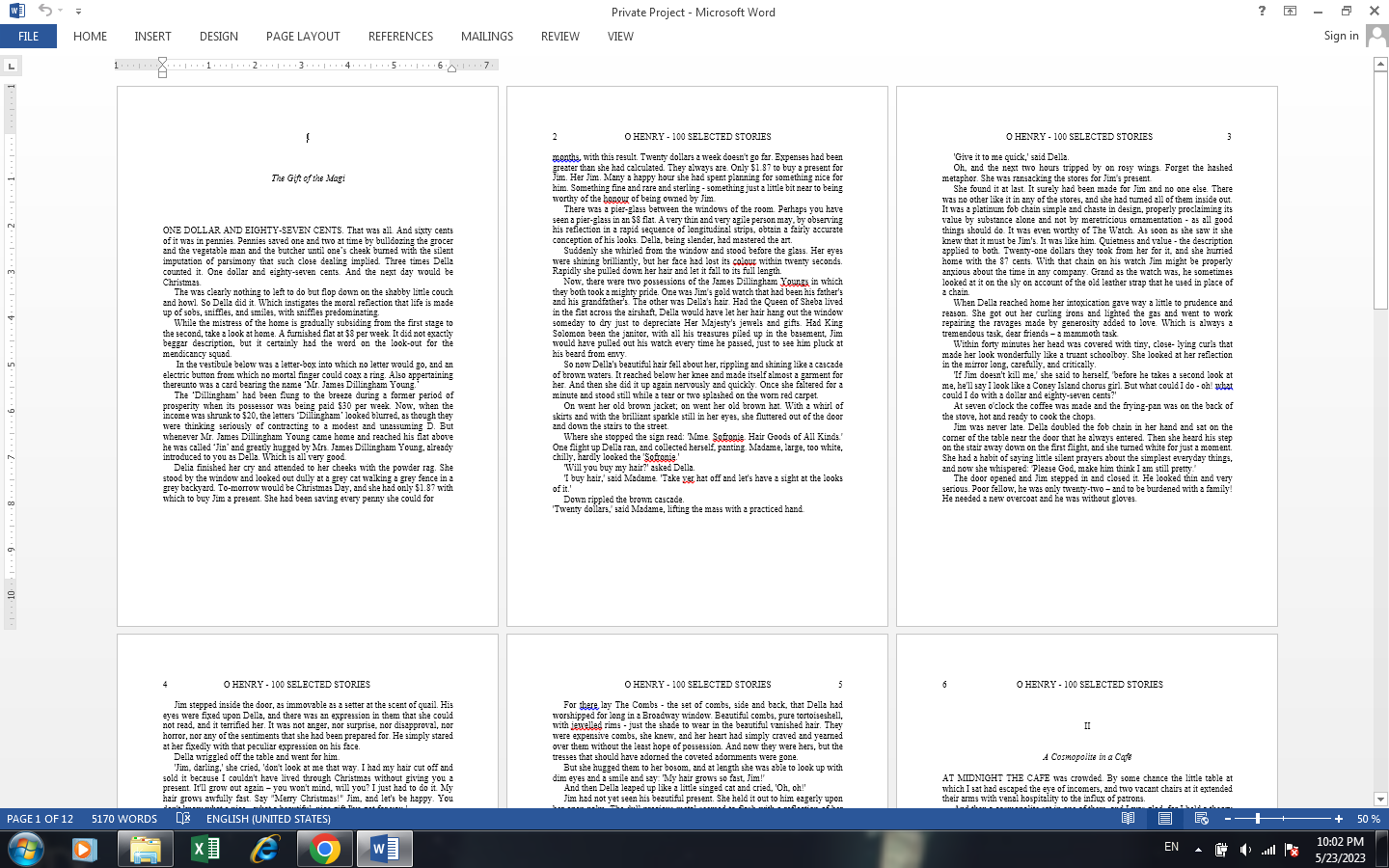Click the page 5 header 'O HENRY - 100 SELECTED STORIES'
The height and width of the screenshot is (868, 1389).
pyautogui.click(x=697, y=685)
